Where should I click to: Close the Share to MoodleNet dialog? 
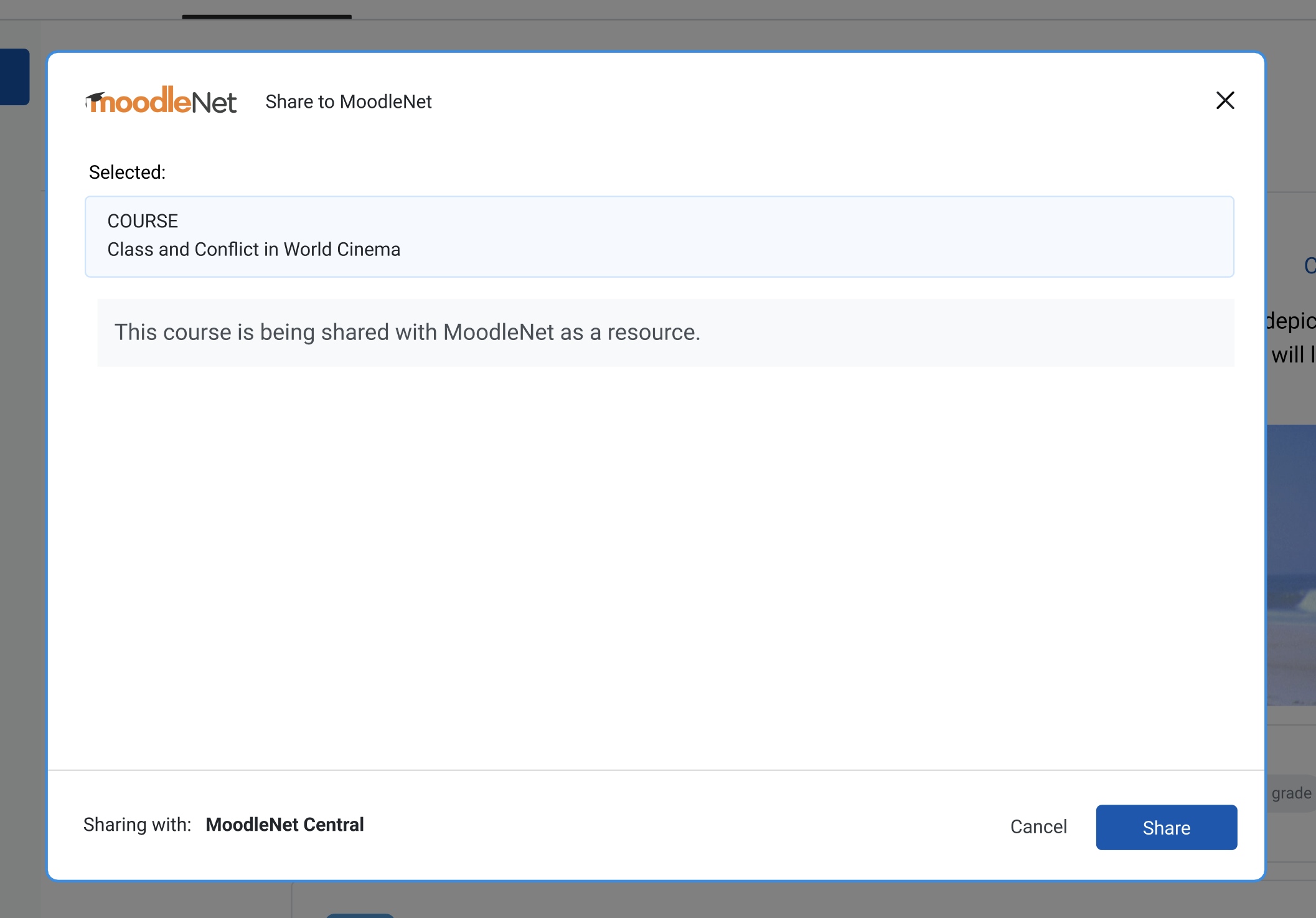(1224, 100)
